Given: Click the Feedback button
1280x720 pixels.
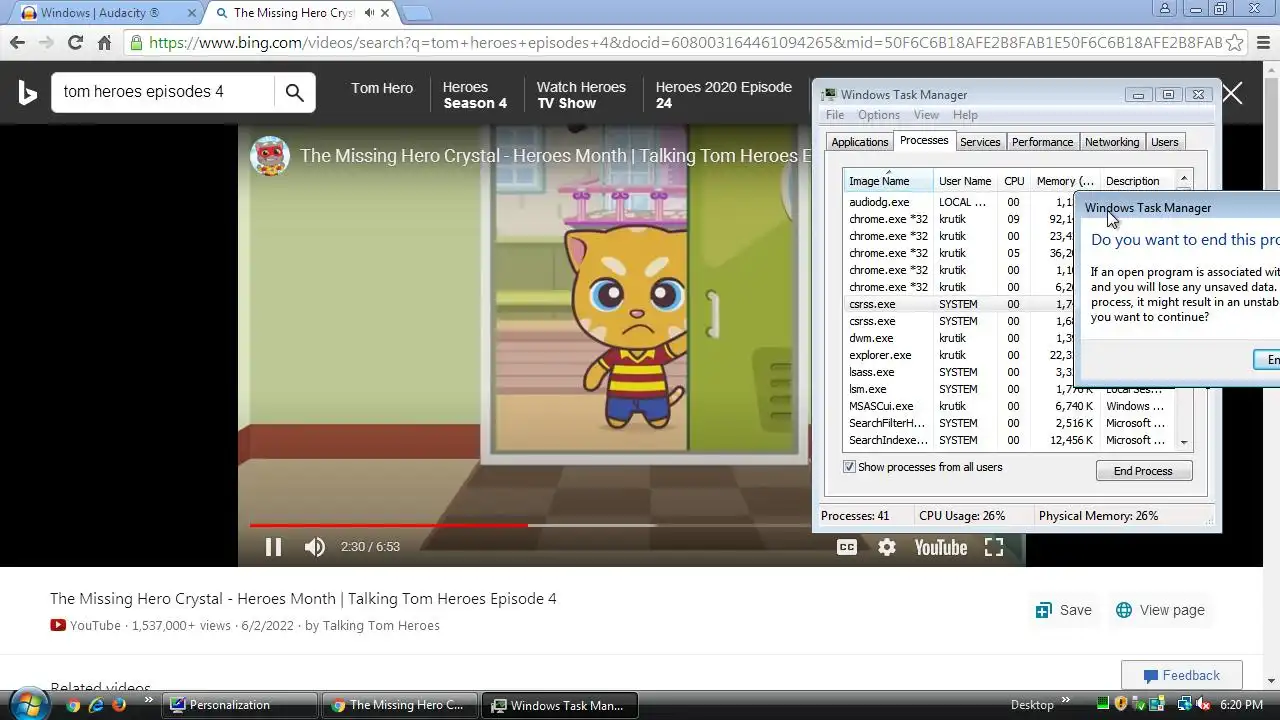Looking at the screenshot, I should coord(1181,675).
